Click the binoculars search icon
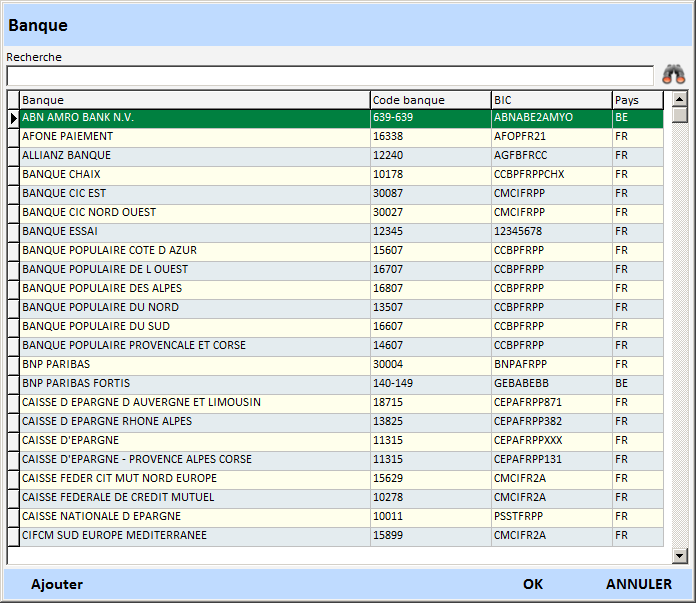Image resolution: width=696 pixels, height=603 pixels. point(673,75)
